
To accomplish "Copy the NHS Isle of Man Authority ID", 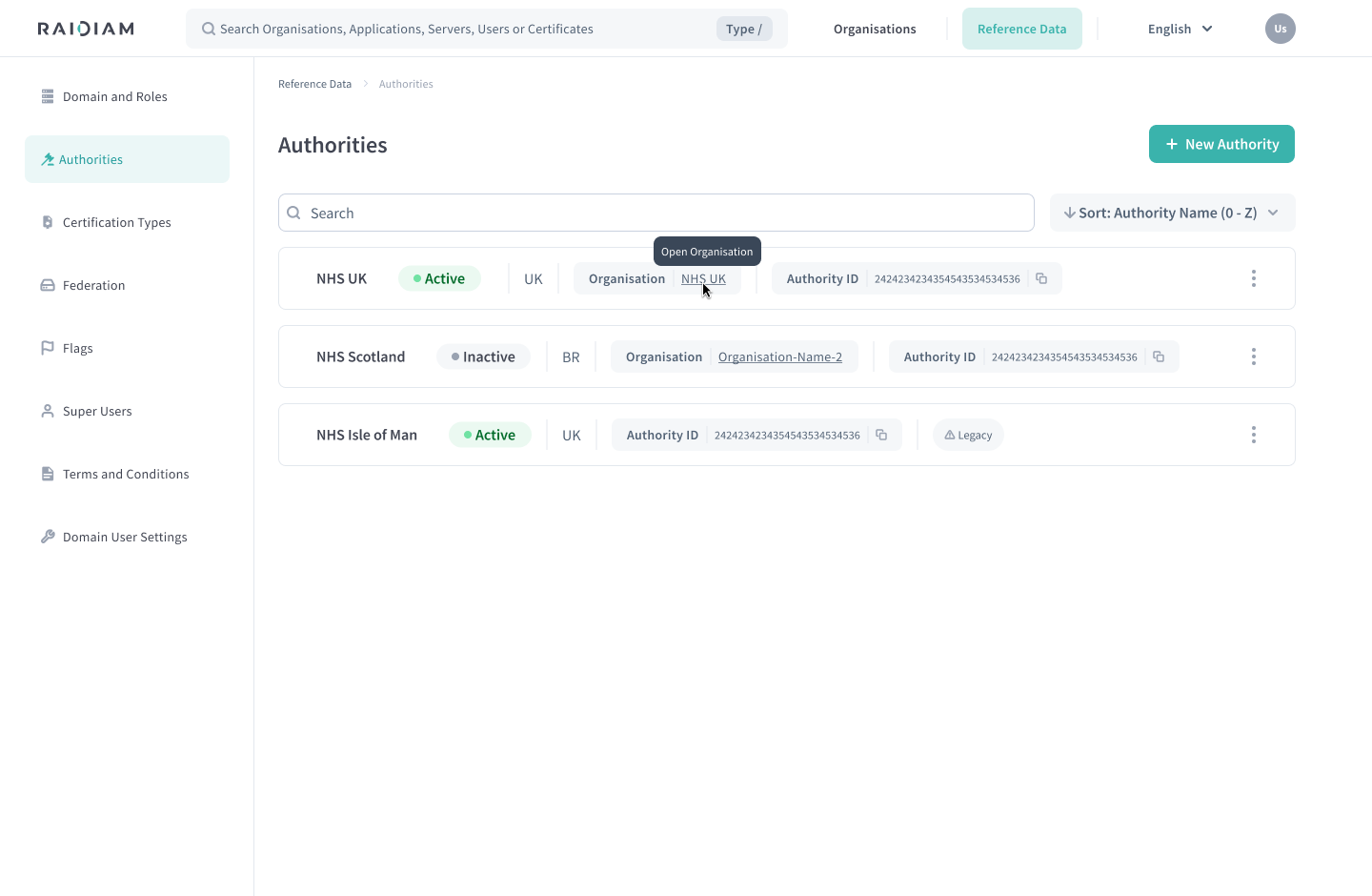I will (x=881, y=435).
